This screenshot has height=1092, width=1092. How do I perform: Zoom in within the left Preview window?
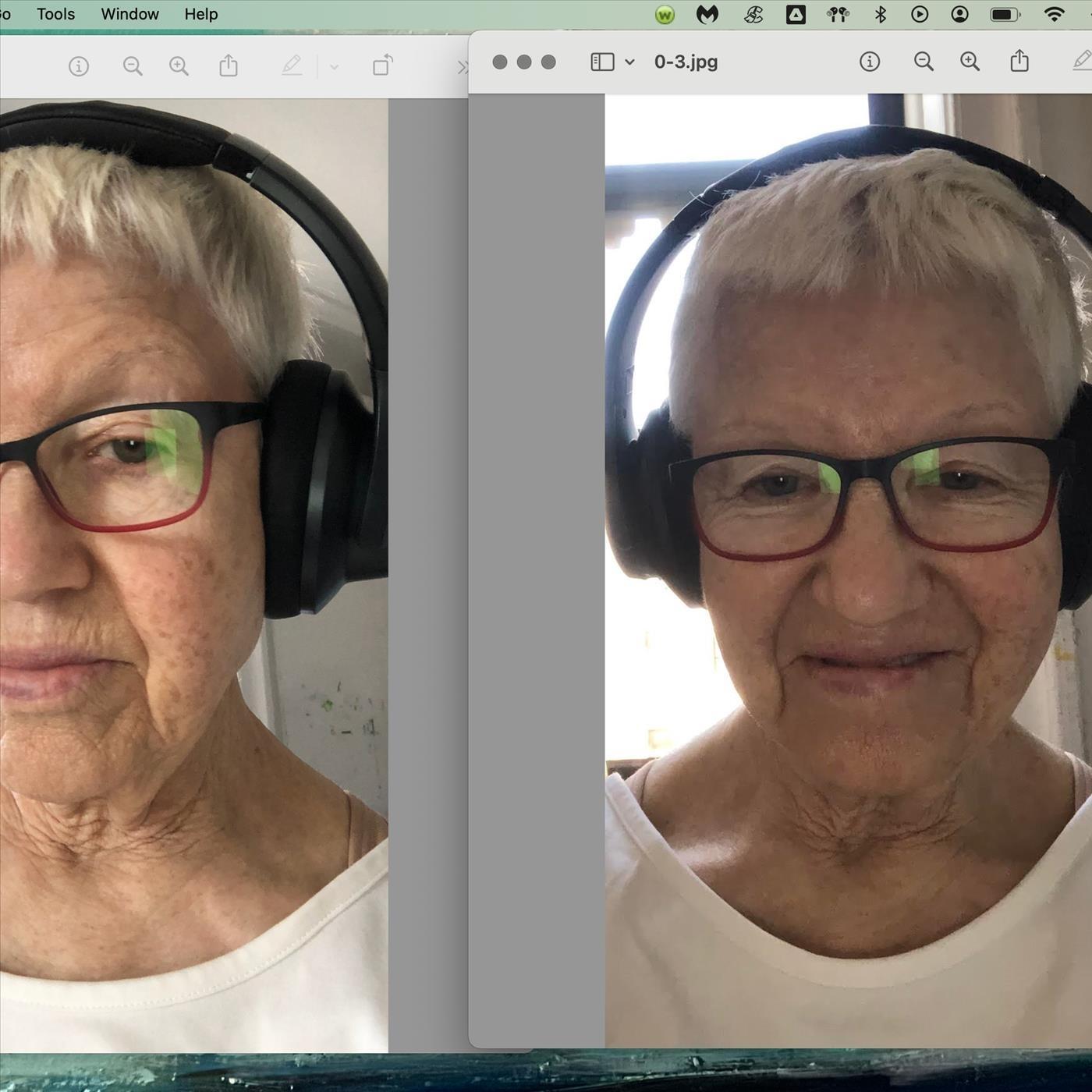(x=179, y=66)
